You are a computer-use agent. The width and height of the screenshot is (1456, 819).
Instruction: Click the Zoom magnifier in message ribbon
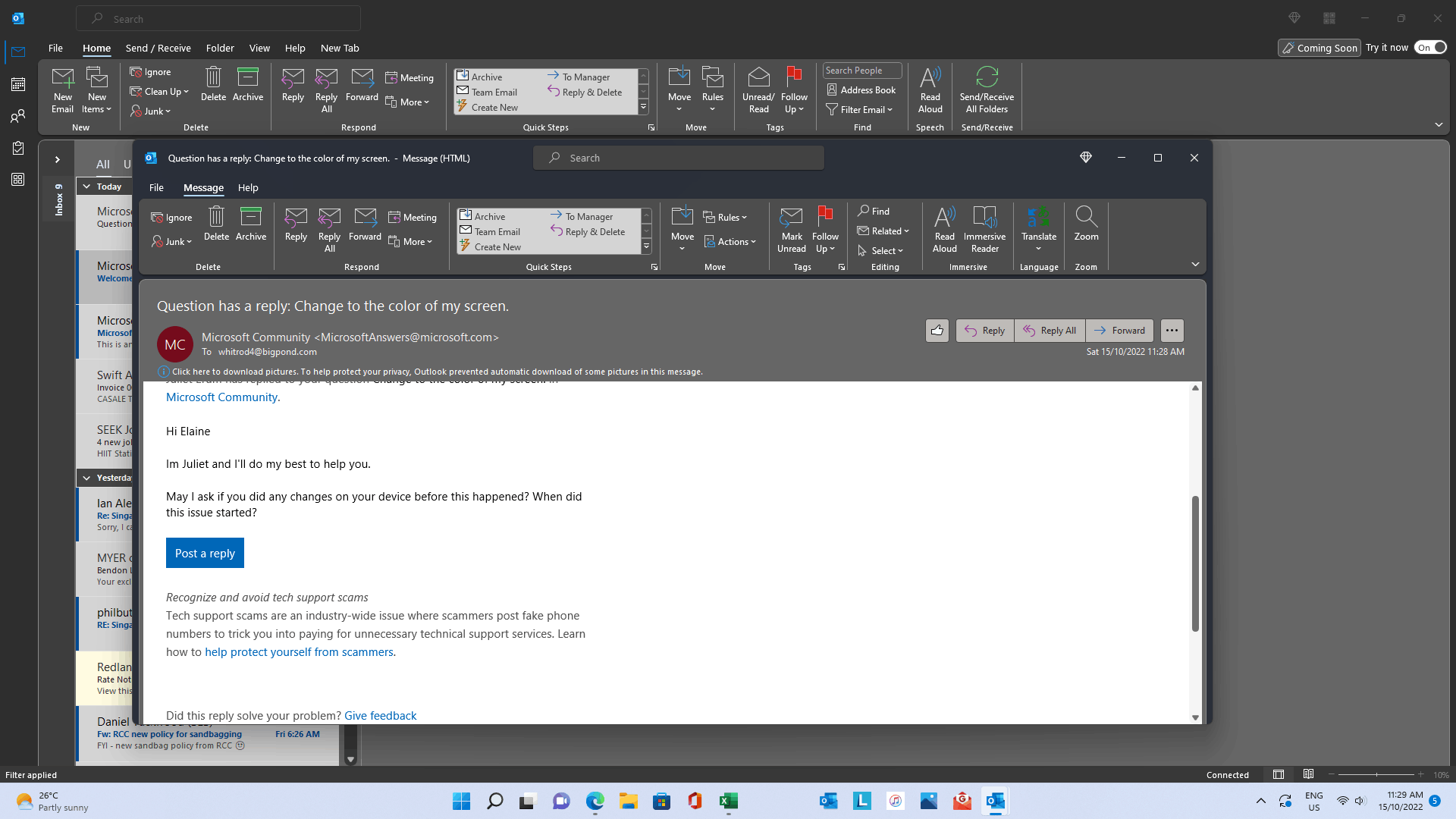click(1086, 224)
